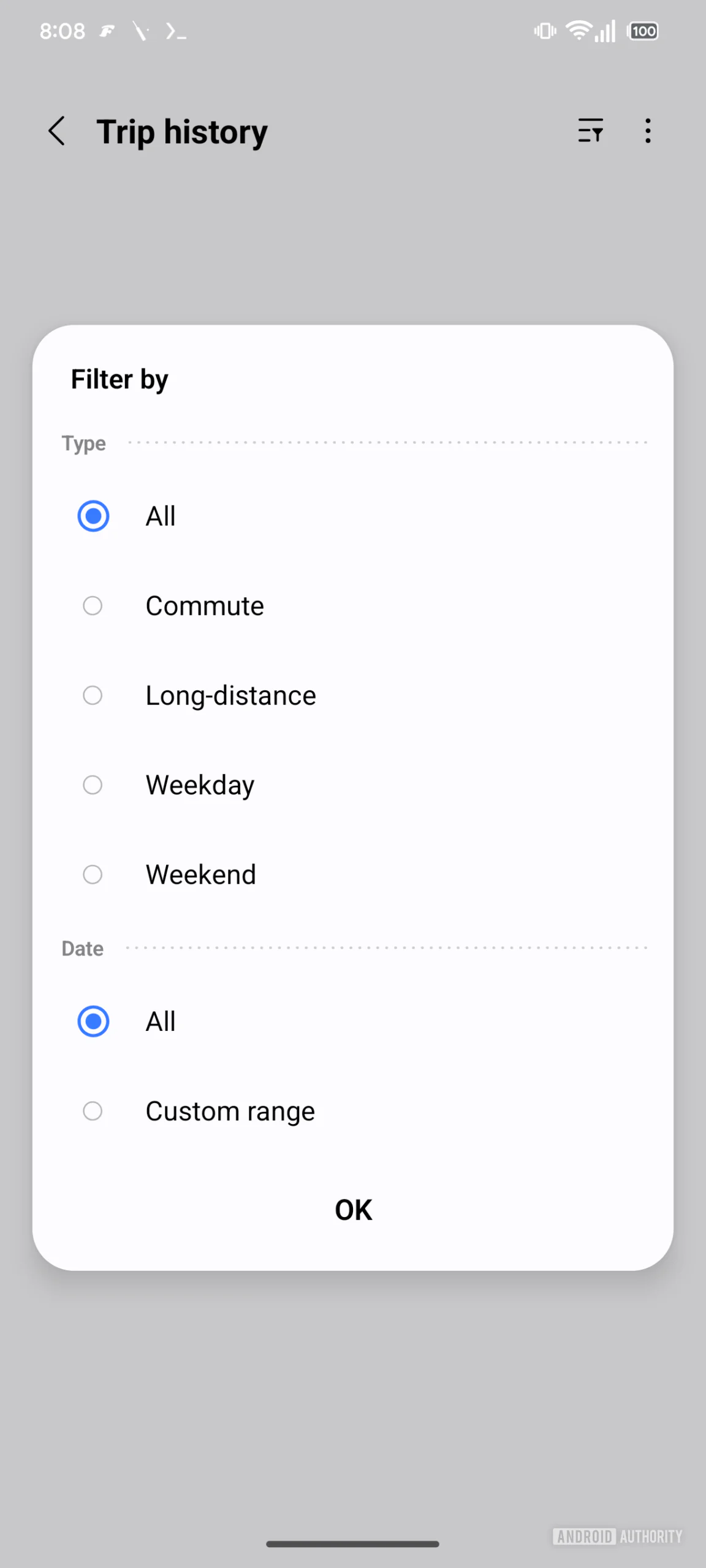Tap the Filter by dialog heading
This screenshot has width=706, height=1568.
point(120,380)
